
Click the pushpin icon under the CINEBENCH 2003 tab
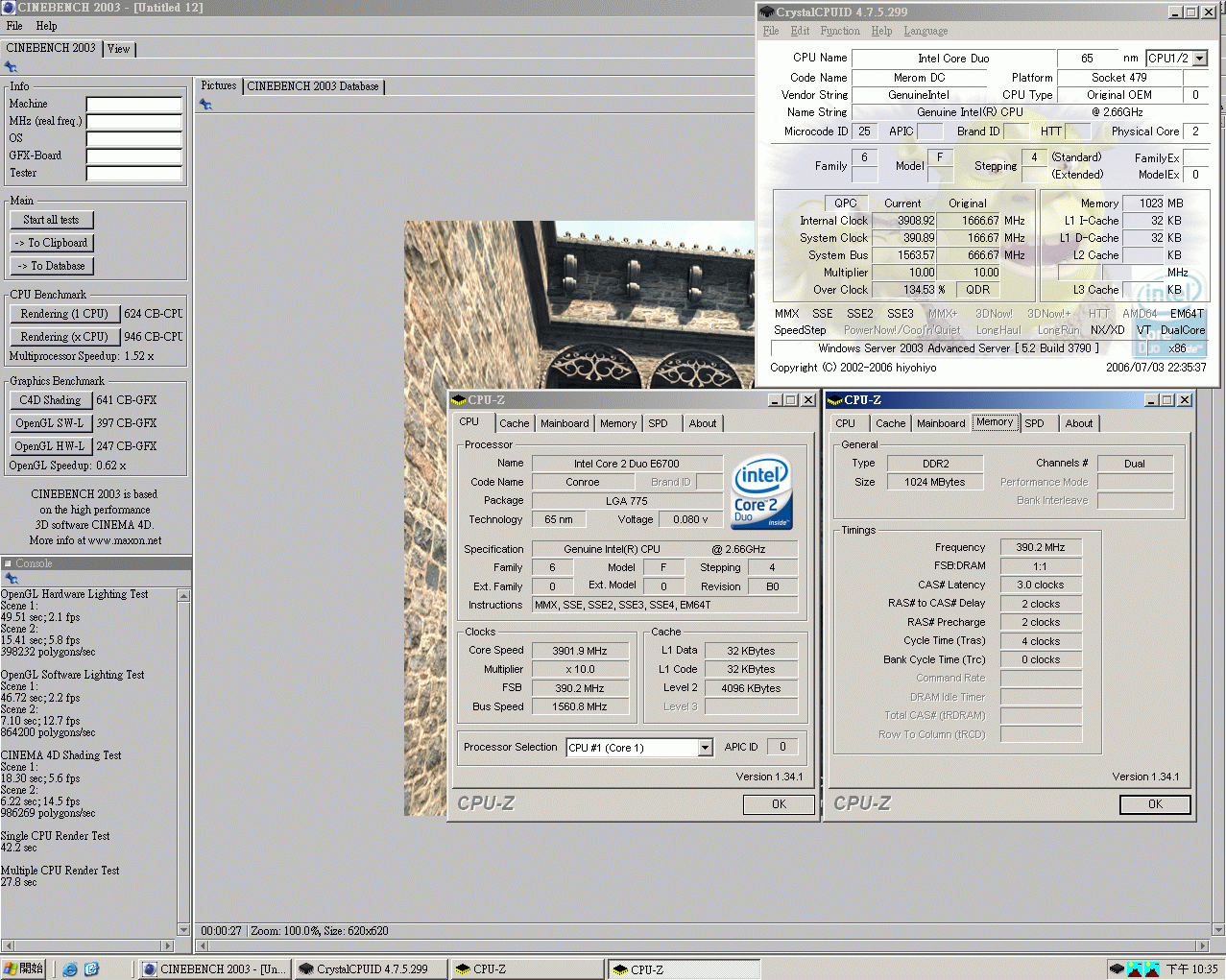pos(11,67)
